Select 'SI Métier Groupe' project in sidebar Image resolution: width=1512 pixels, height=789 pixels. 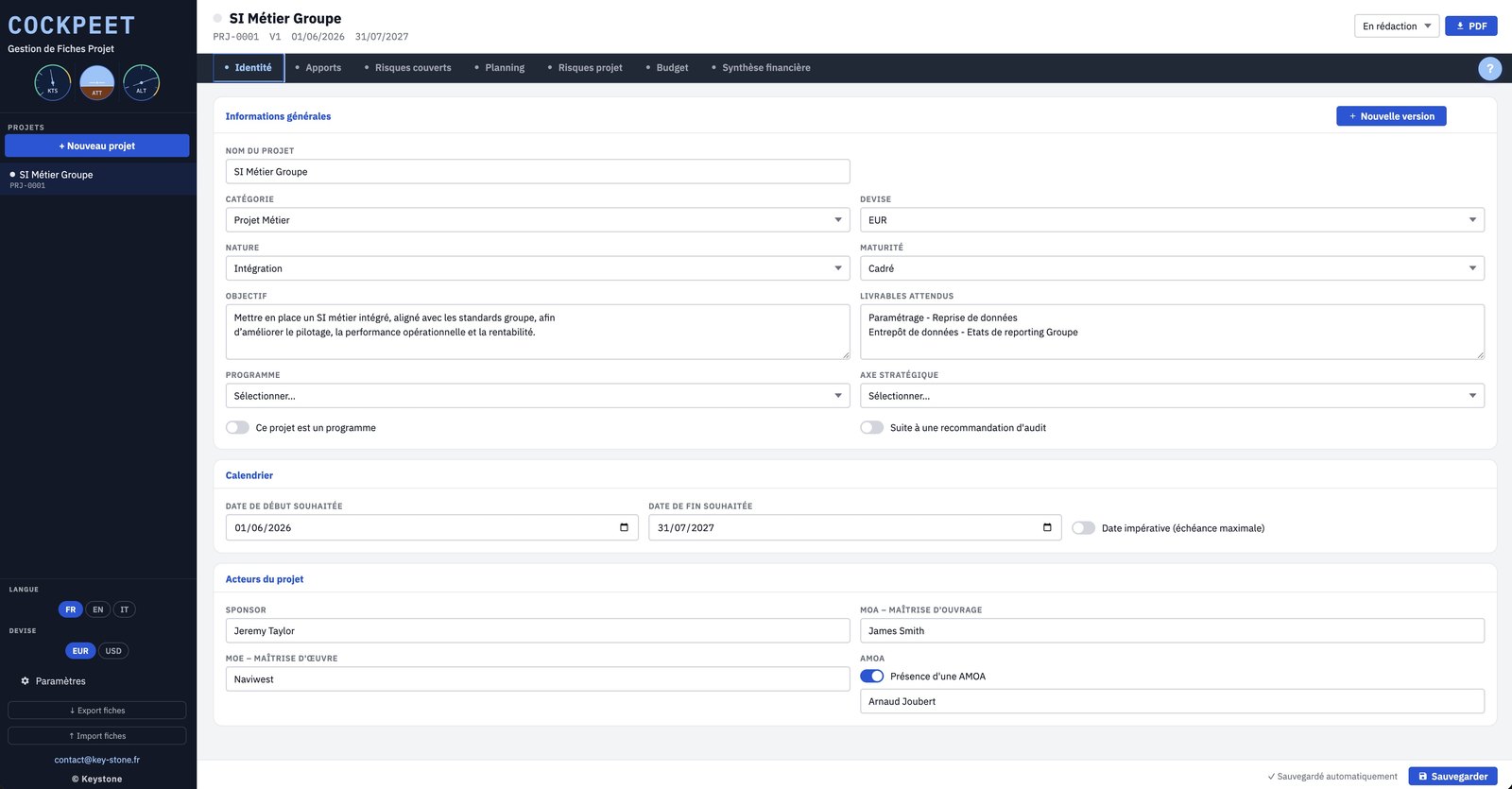tap(98, 179)
